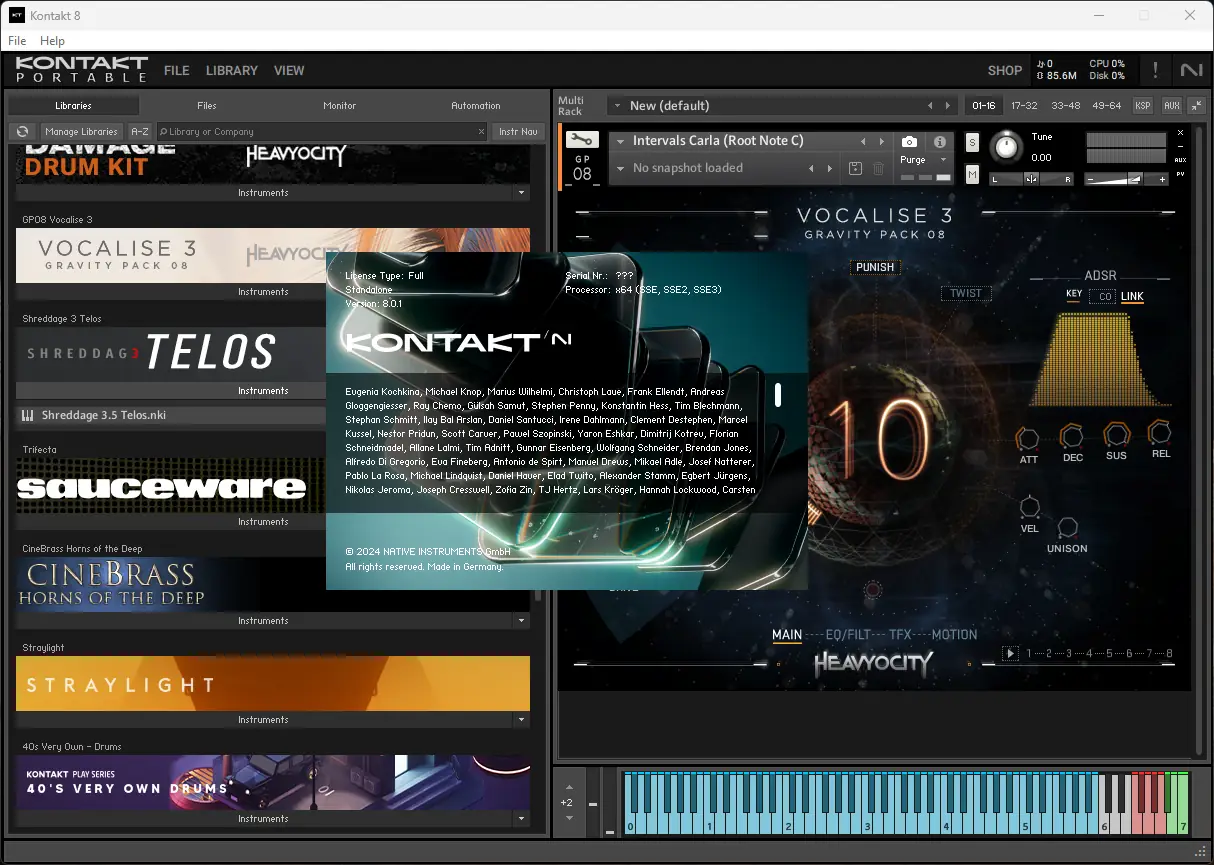Image resolution: width=1214 pixels, height=865 pixels.
Task: Click the exclamation alert icon in header
Action: click(1156, 70)
